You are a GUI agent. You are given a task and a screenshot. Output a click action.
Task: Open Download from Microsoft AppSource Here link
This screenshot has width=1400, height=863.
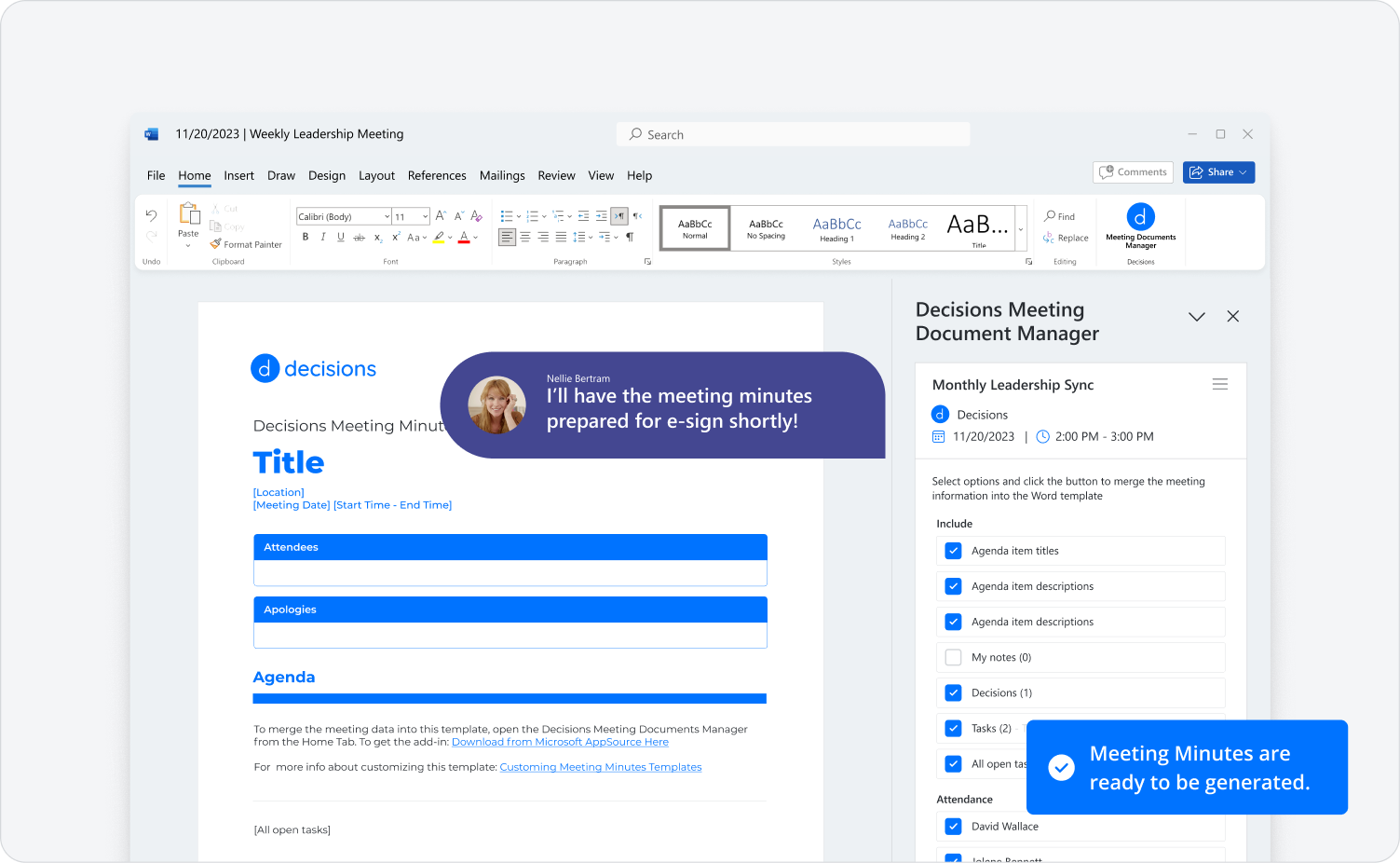[560, 742]
